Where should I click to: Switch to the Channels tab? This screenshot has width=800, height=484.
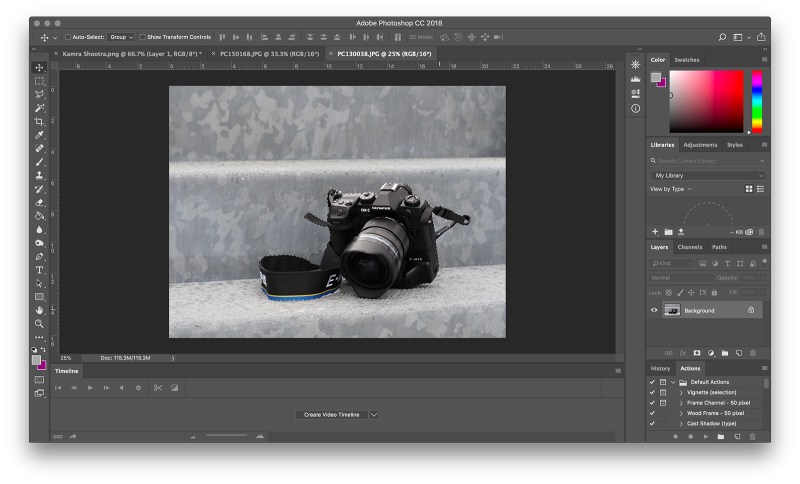[690, 247]
